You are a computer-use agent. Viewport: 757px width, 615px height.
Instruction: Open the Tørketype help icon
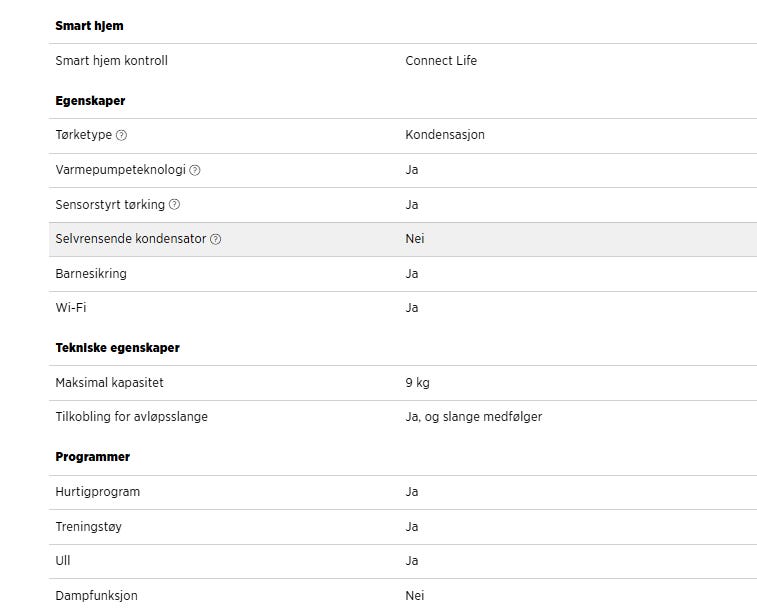tap(121, 135)
